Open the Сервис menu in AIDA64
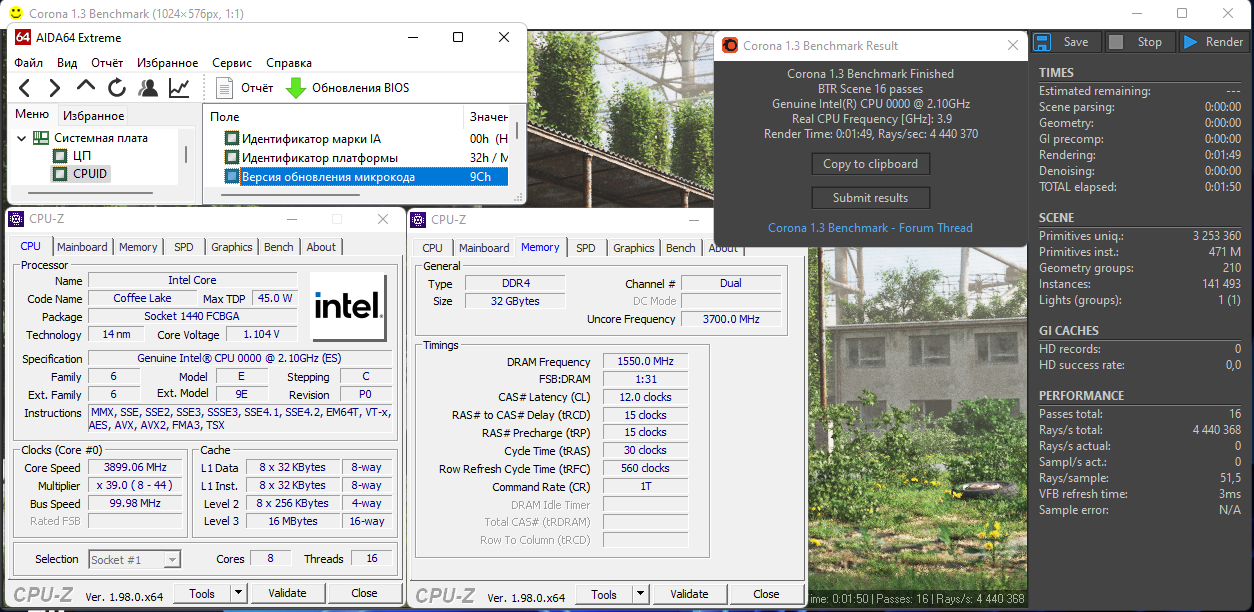The height and width of the screenshot is (612, 1254). [232, 63]
